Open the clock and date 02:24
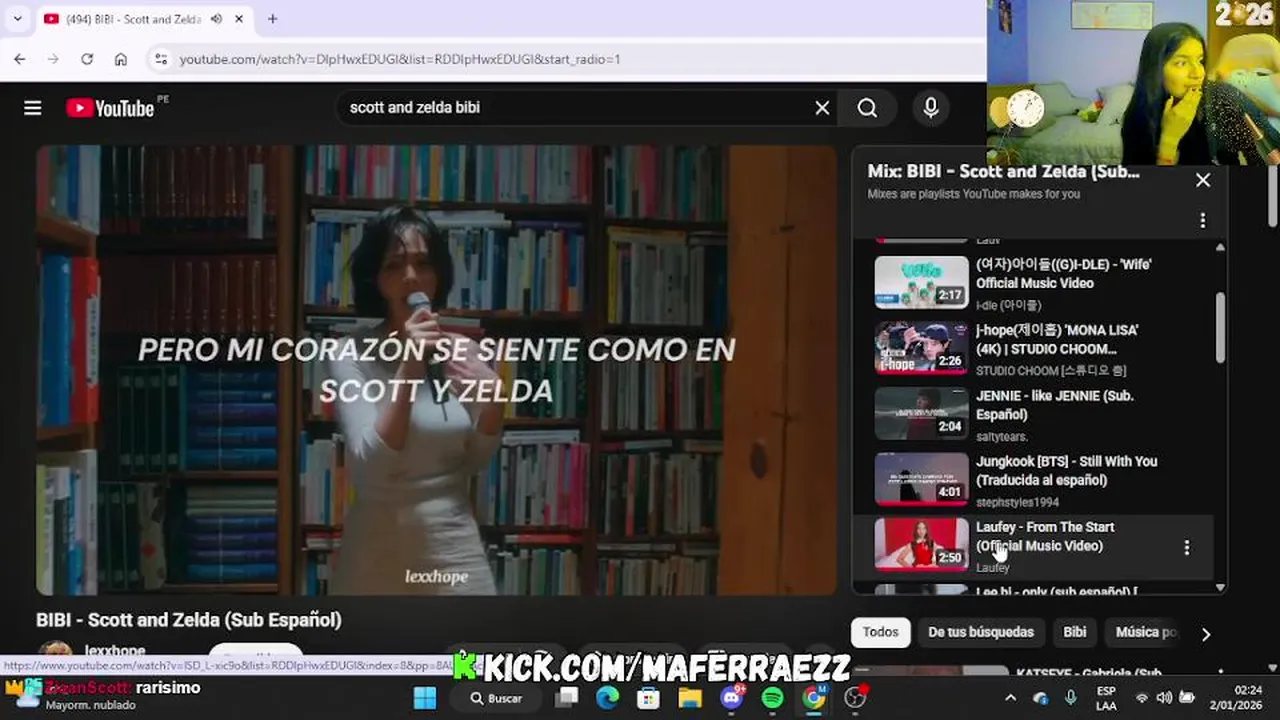 pyautogui.click(x=1236, y=698)
